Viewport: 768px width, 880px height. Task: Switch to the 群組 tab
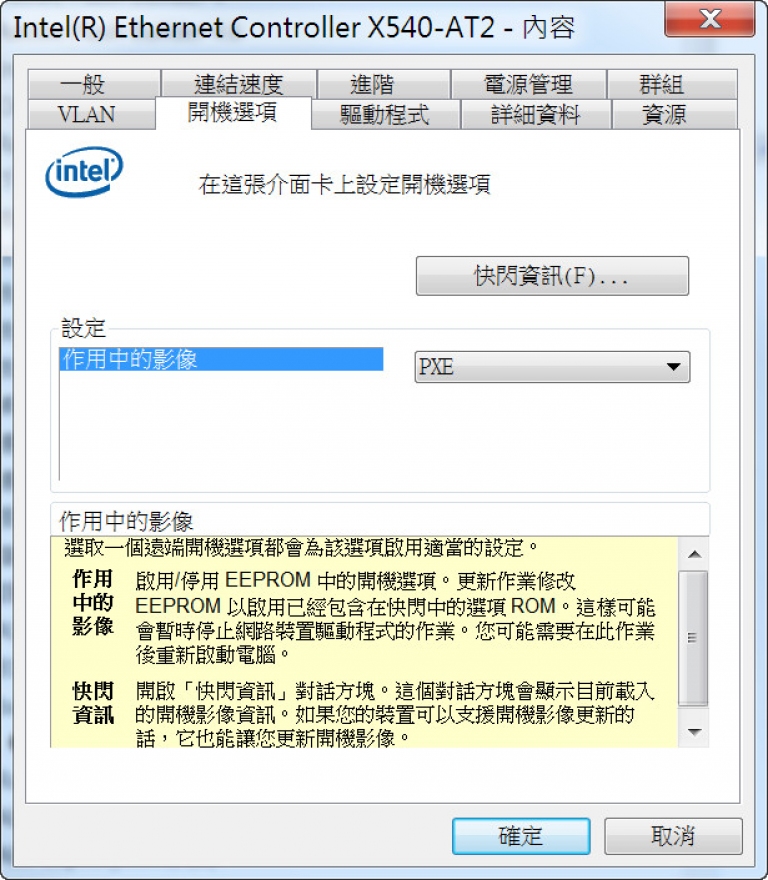coord(672,84)
